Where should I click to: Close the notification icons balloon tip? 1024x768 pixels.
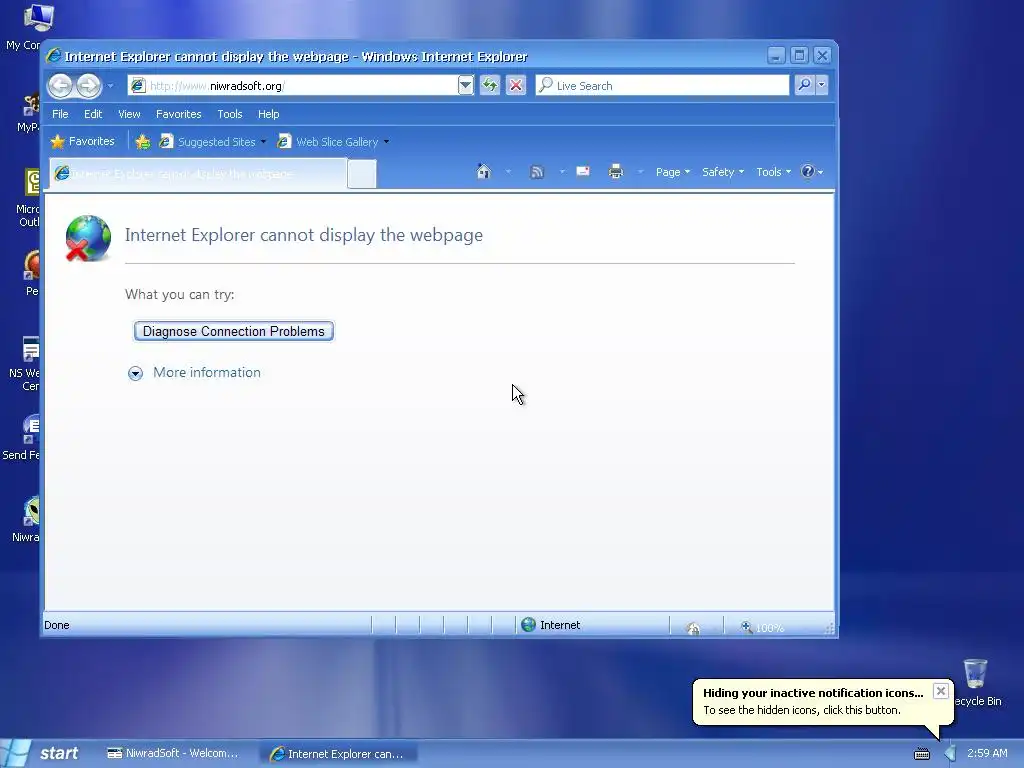[x=940, y=691]
